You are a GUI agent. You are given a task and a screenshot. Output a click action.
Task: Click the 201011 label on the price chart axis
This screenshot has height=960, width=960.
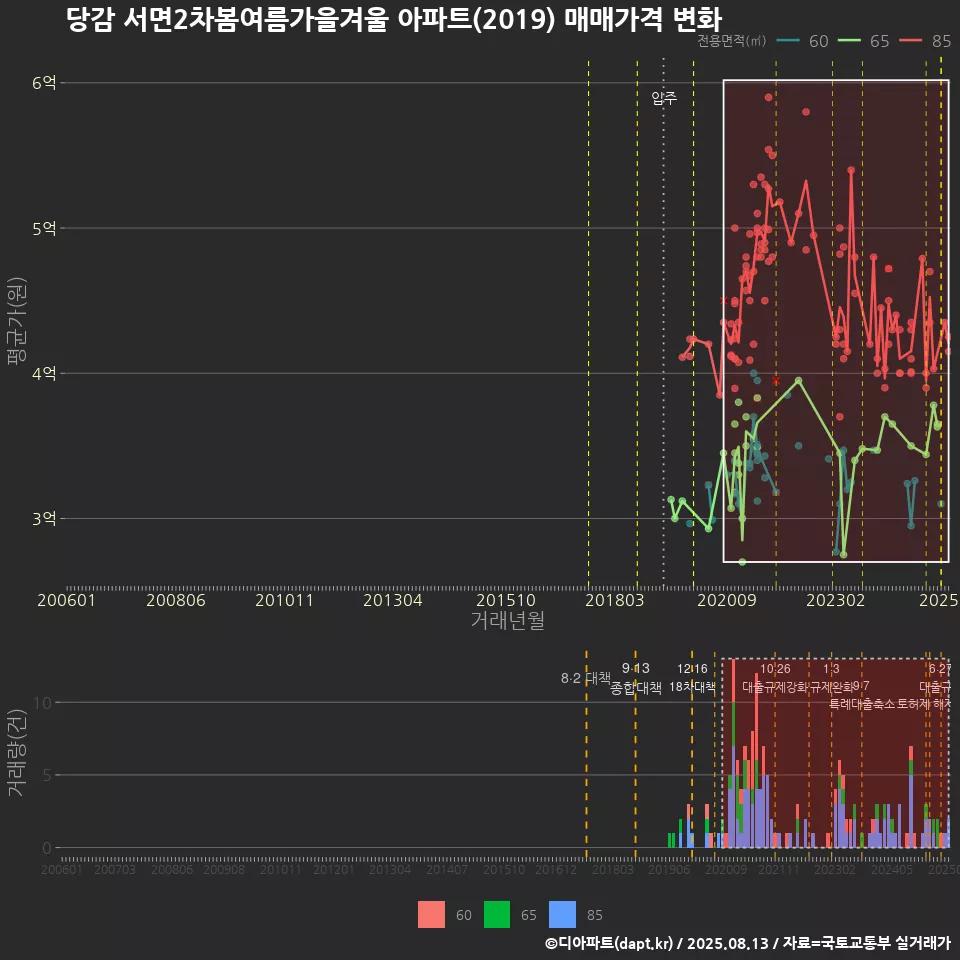[x=284, y=600]
